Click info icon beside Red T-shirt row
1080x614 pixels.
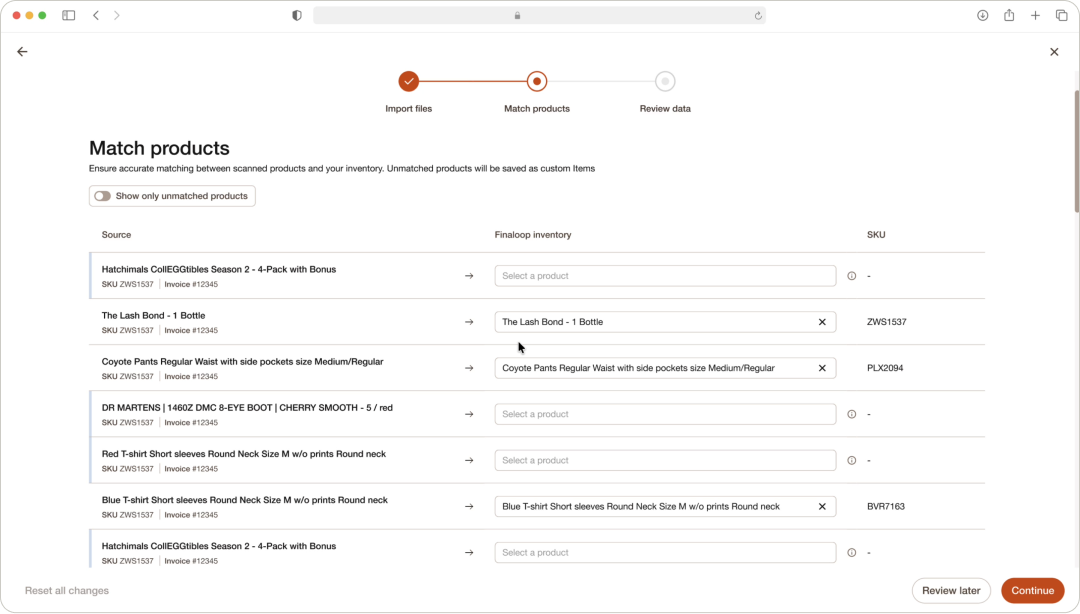tap(851, 460)
